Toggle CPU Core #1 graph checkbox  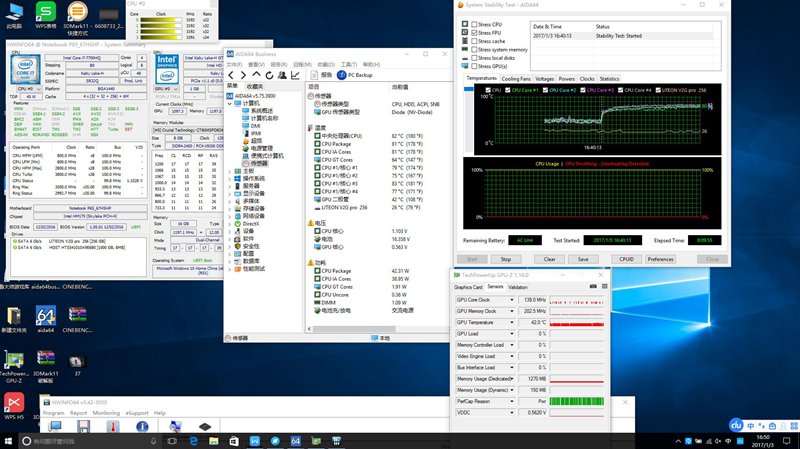pyautogui.click(x=508, y=90)
